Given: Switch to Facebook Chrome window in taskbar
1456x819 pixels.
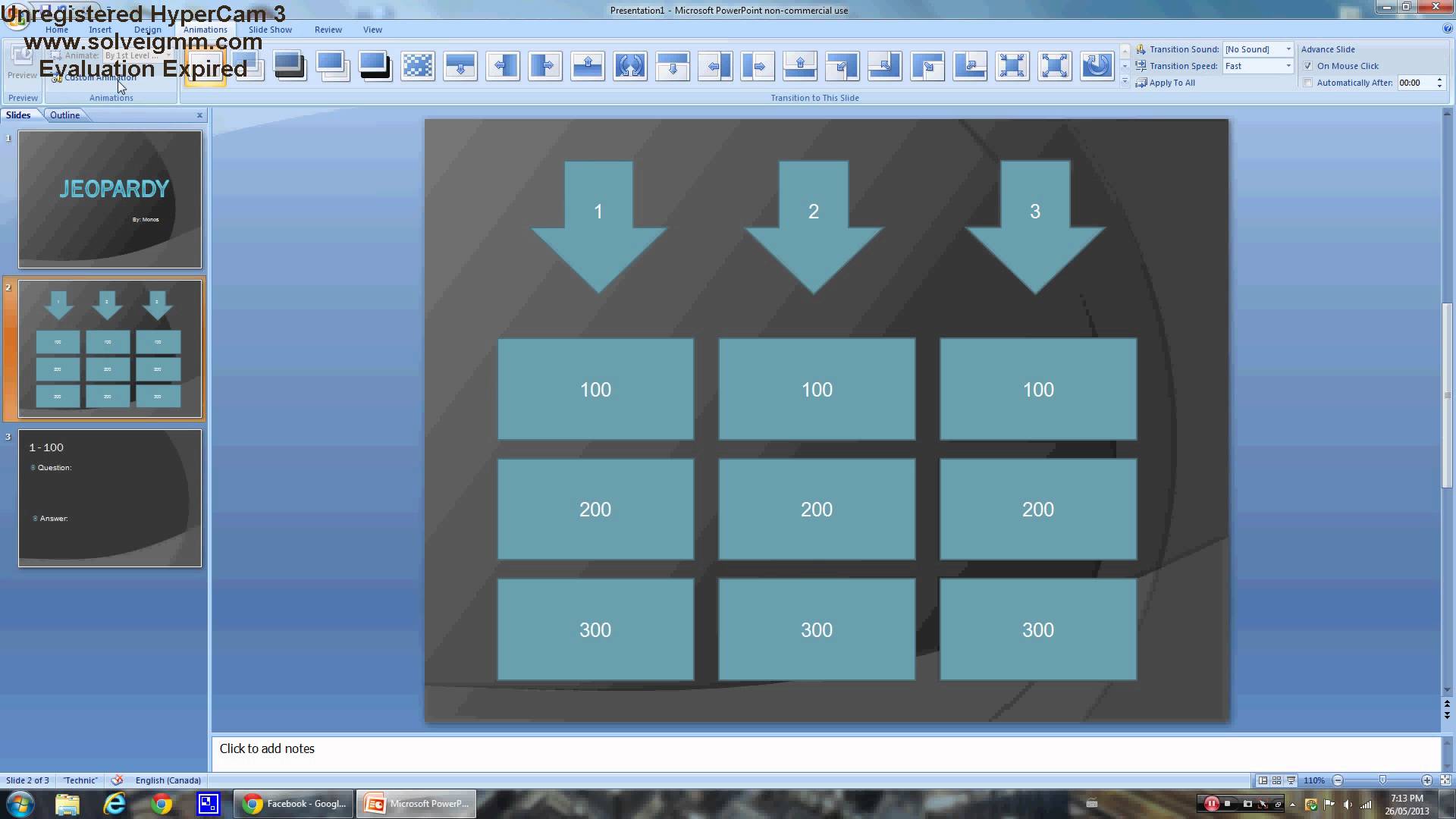Looking at the screenshot, I should pyautogui.click(x=294, y=804).
